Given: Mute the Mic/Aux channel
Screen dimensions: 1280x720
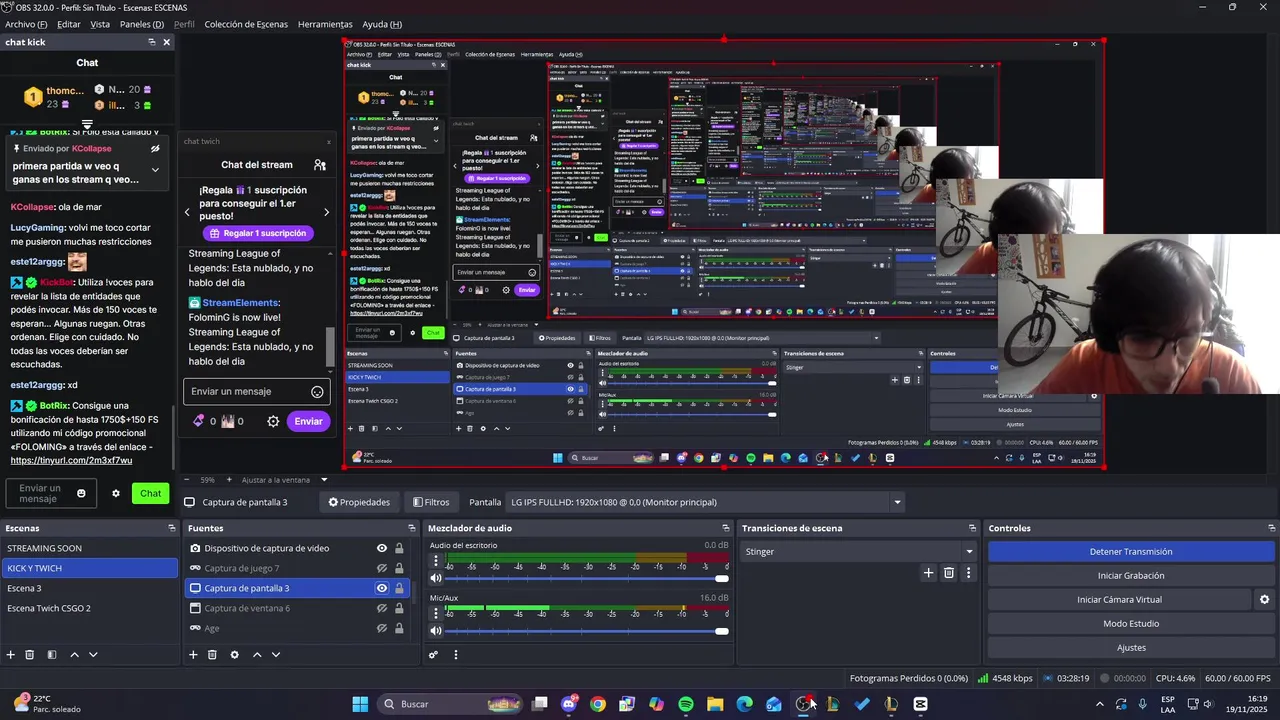Looking at the screenshot, I should [435, 631].
